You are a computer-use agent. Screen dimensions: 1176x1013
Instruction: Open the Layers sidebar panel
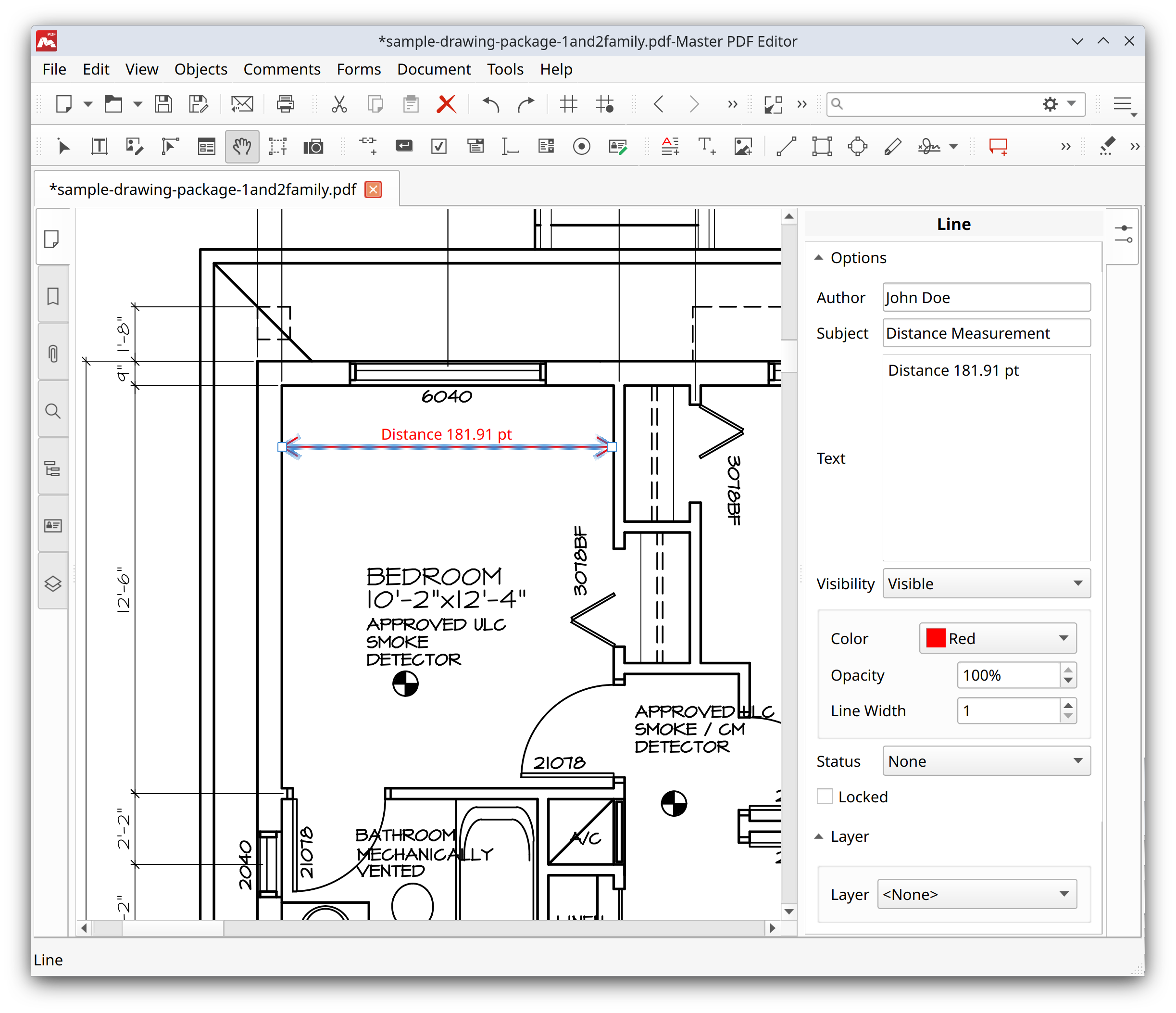point(53,583)
